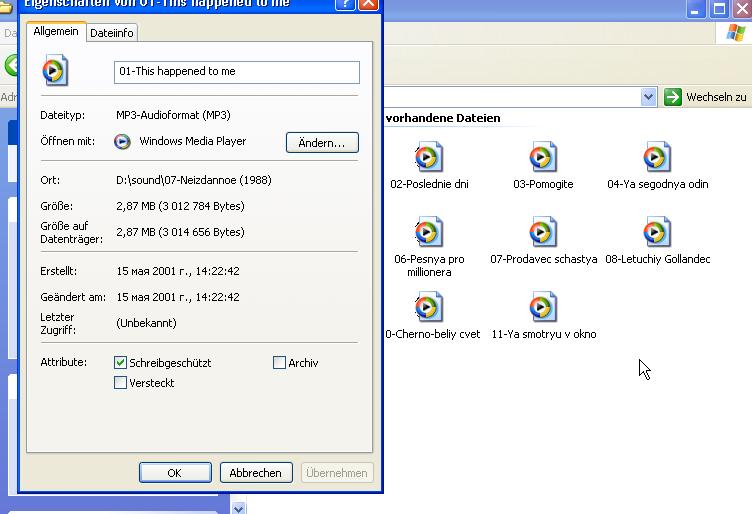
Task: Uncheck the Schreibgeschützt checkbox
Action: click(x=121, y=363)
